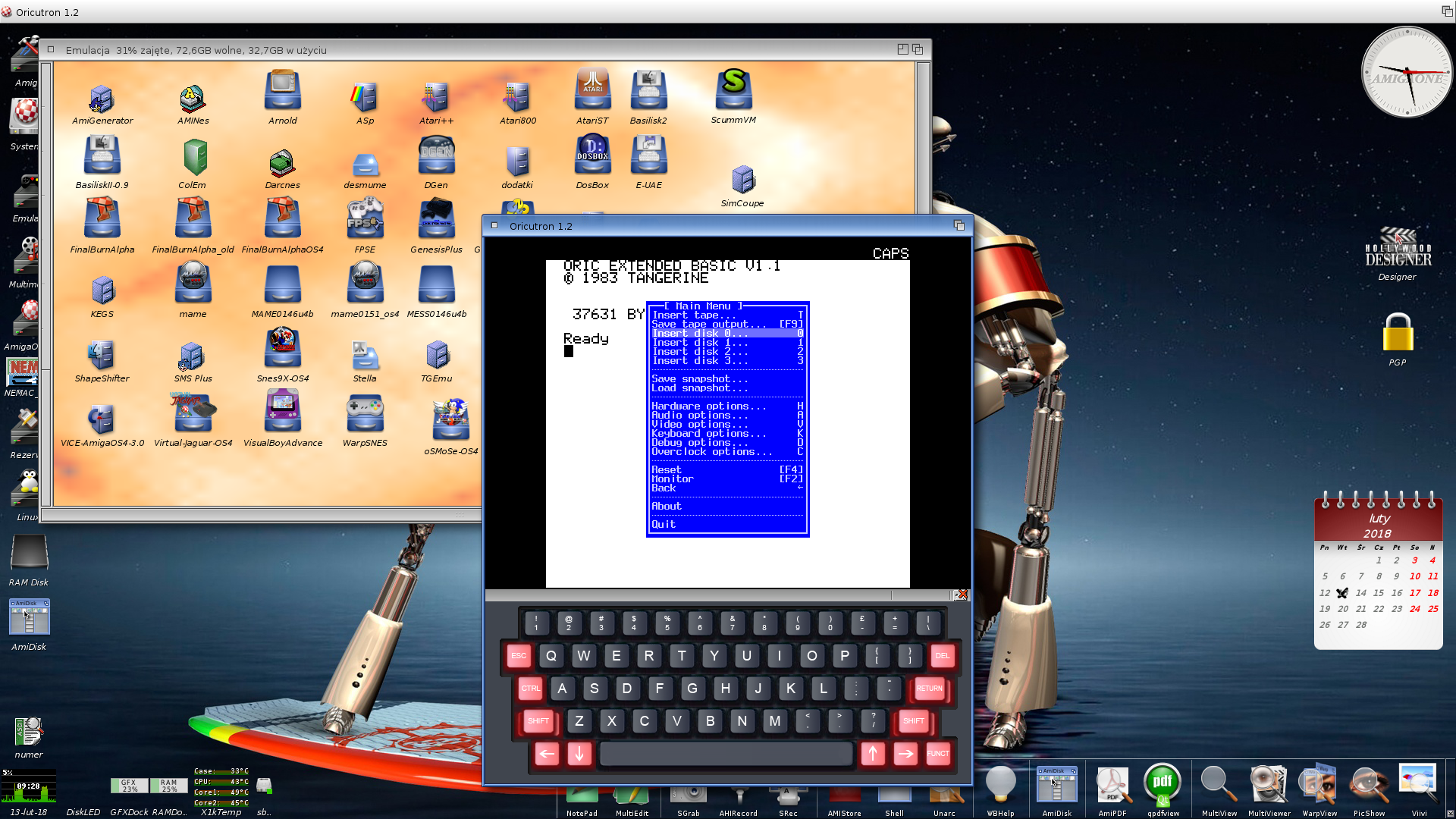Click the space bar on virtual keyboard
This screenshot has height=819, width=1456.
726,754
